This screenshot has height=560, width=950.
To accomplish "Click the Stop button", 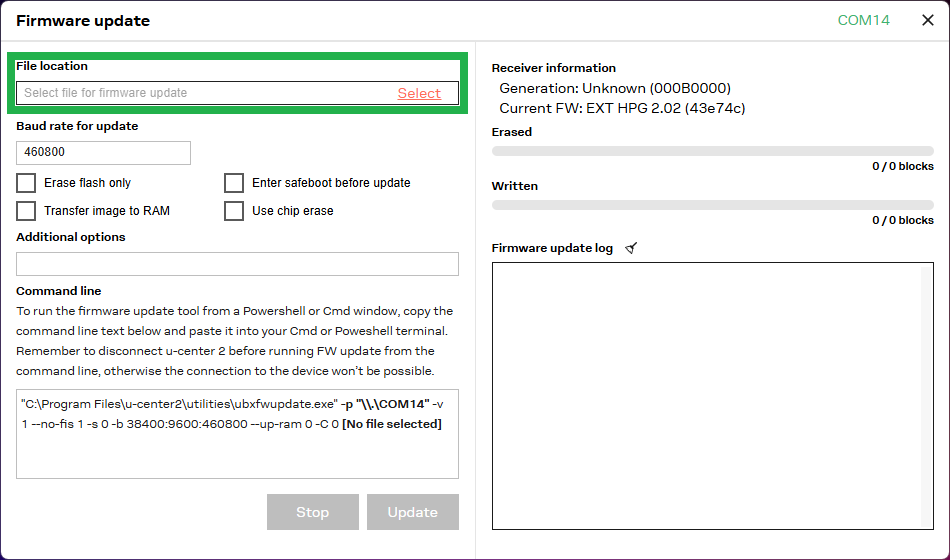I will [x=313, y=512].
